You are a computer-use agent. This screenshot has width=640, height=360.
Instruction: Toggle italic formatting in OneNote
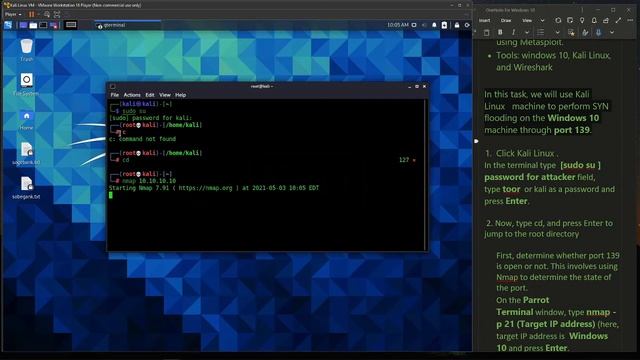[513, 32]
